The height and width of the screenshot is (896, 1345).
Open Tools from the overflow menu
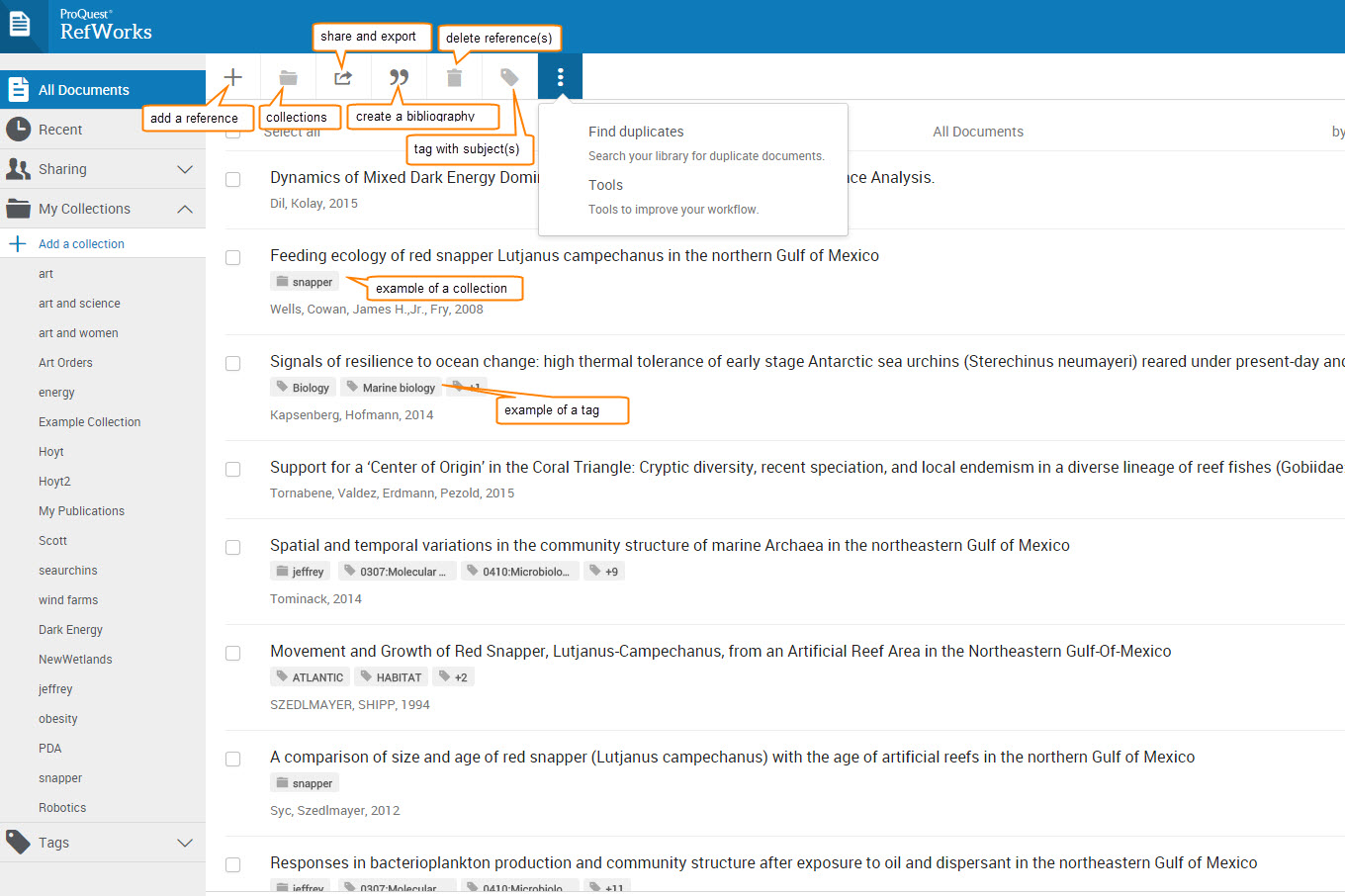pyautogui.click(x=605, y=184)
